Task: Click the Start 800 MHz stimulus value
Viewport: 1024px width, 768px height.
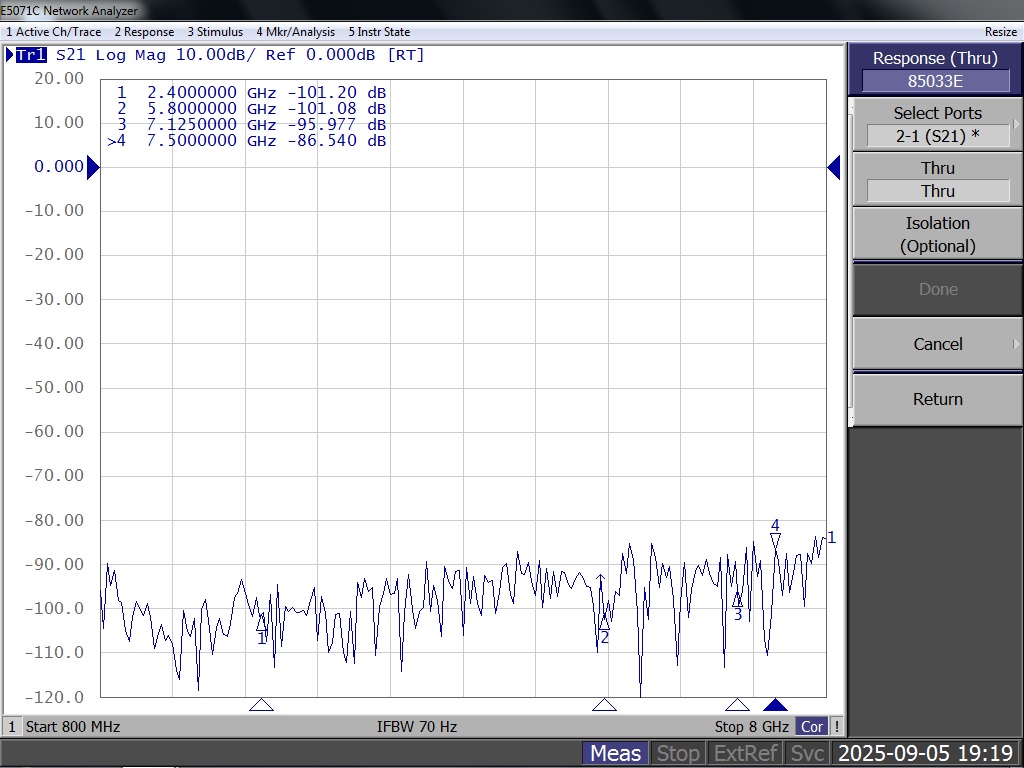Action: click(73, 726)
